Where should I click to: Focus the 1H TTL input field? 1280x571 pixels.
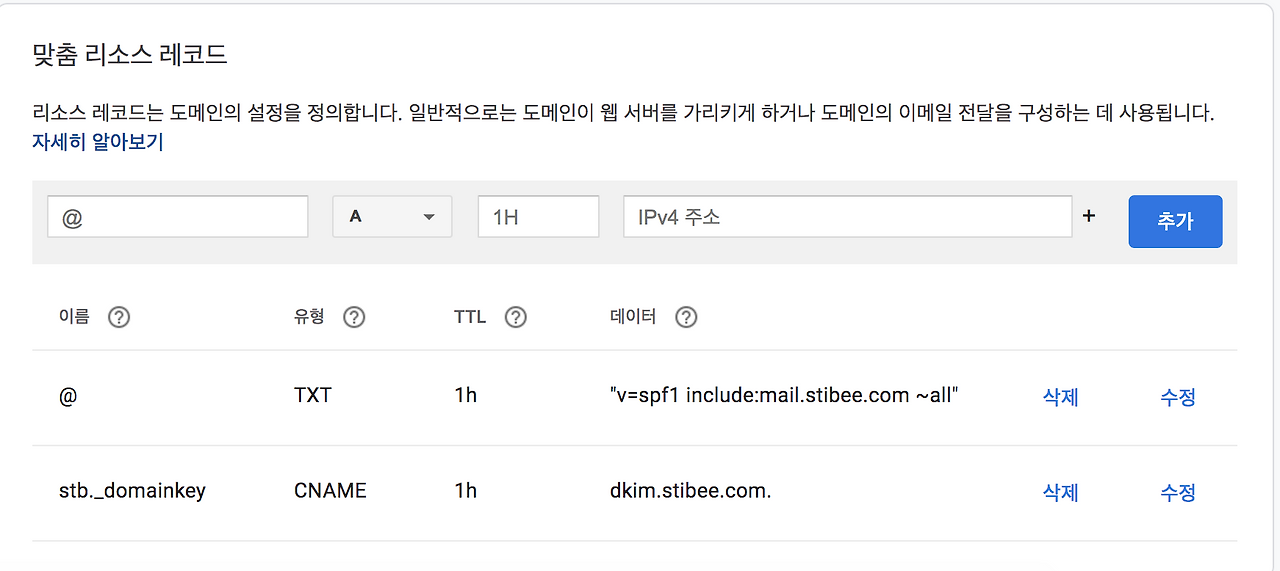538,216
